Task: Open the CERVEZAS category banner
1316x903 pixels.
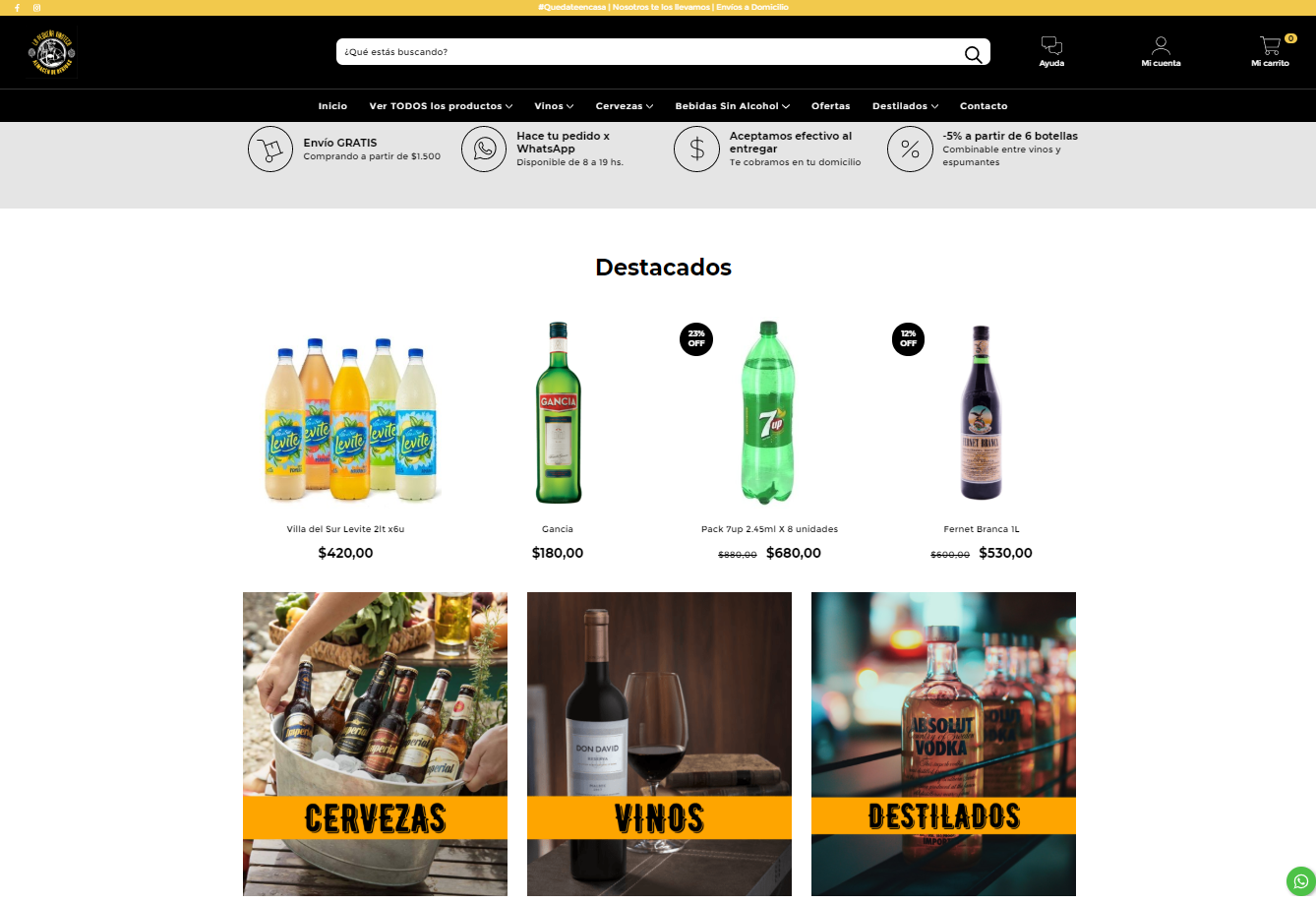Action: coord(375,744)
